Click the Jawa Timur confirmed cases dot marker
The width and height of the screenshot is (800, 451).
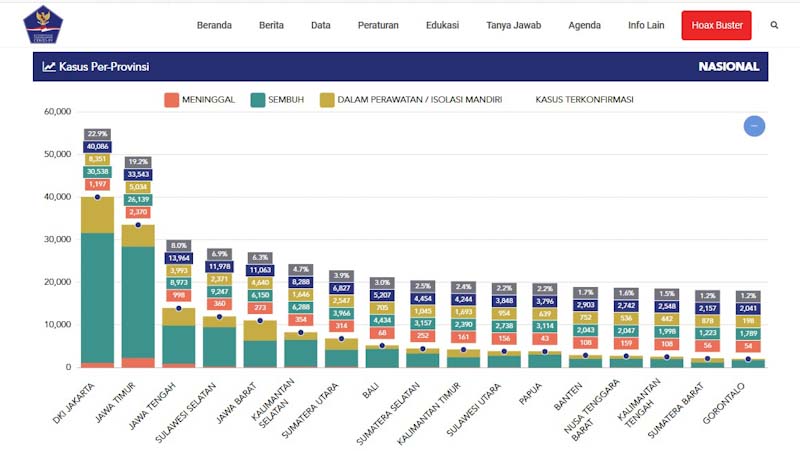pos(138,225)
